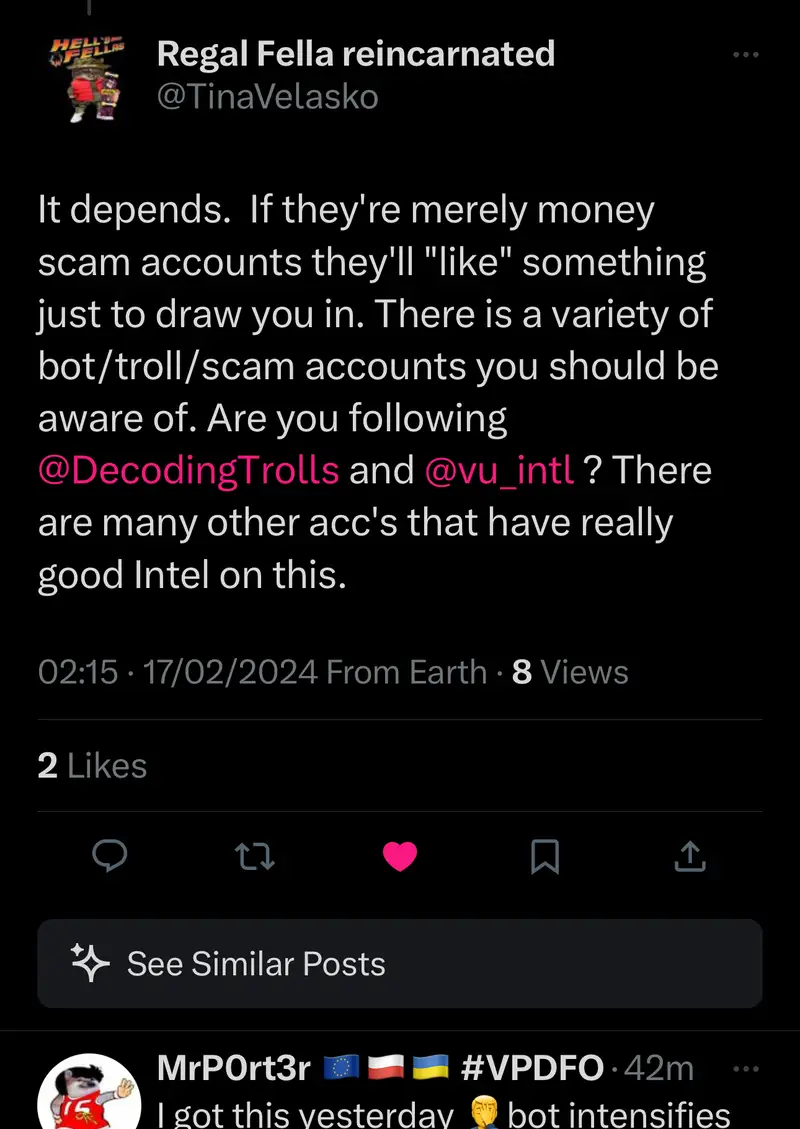Share the post using the upload icon

(x=690, y=856)
